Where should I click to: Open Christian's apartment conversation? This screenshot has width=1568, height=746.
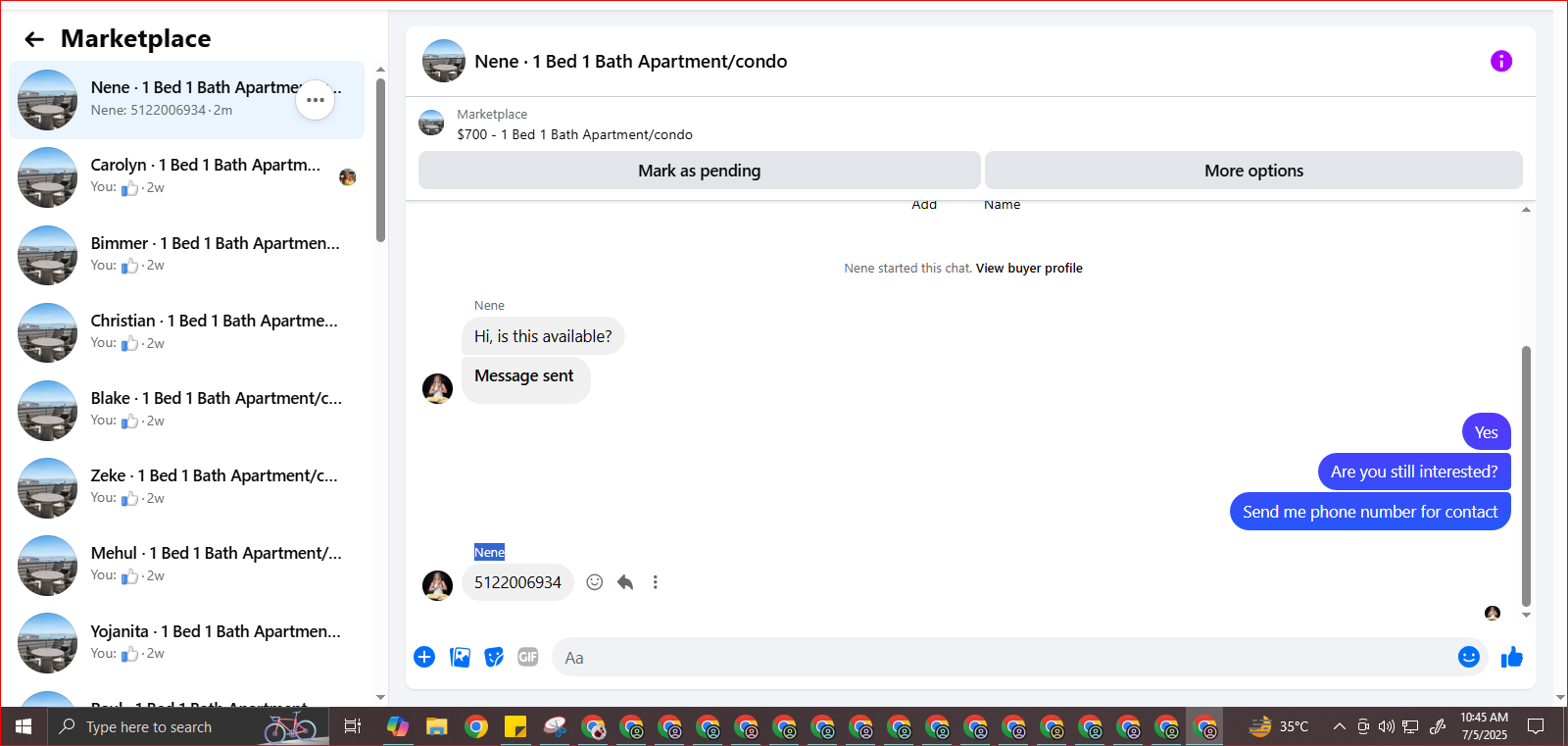pyautogui.click(x=186, y=332)
